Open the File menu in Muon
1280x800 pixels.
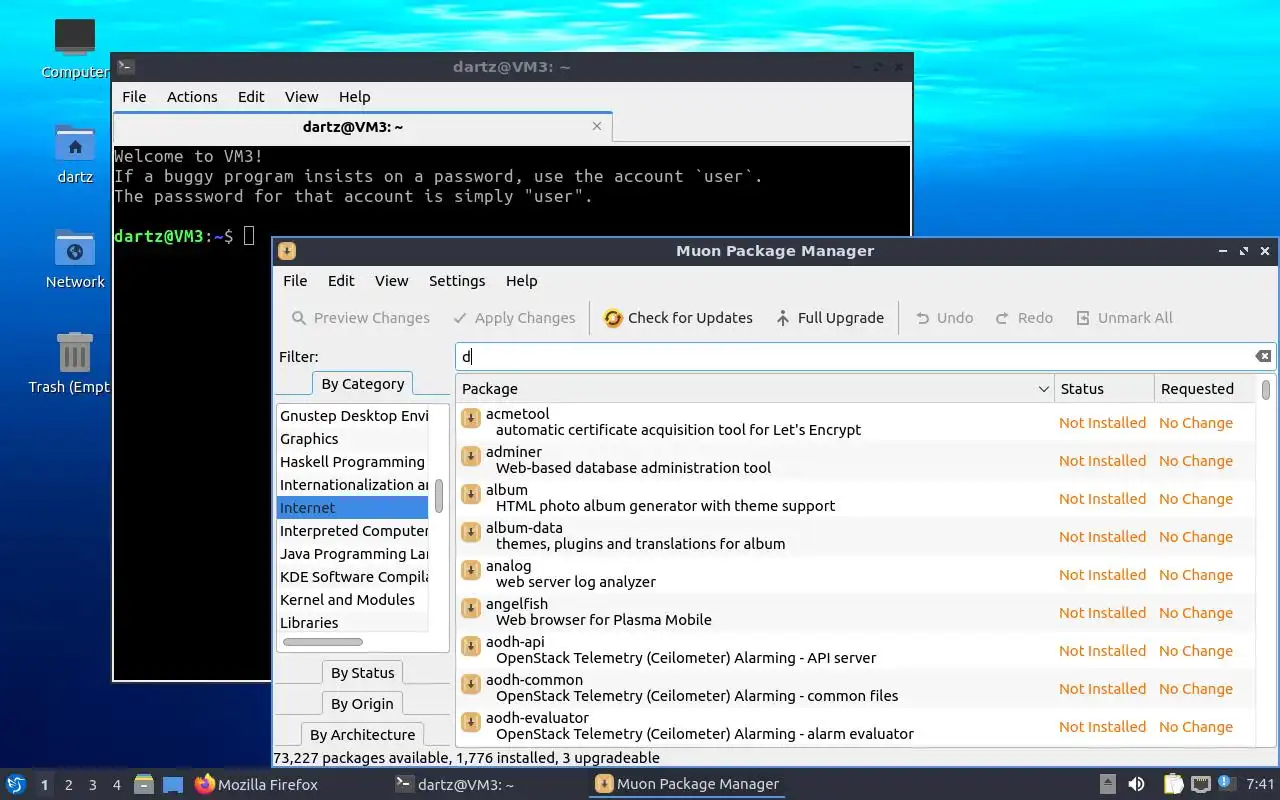tap(295, 281)
